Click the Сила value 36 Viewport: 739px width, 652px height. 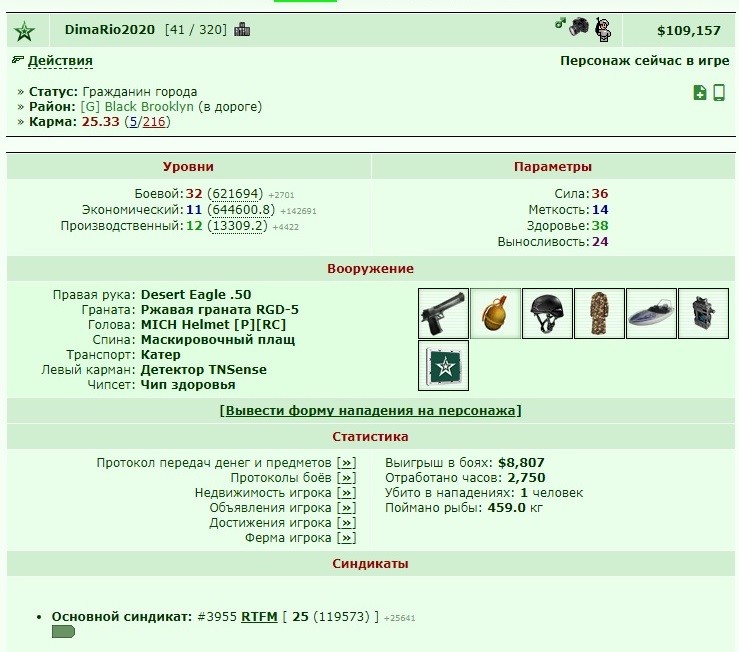coord(599,194)
